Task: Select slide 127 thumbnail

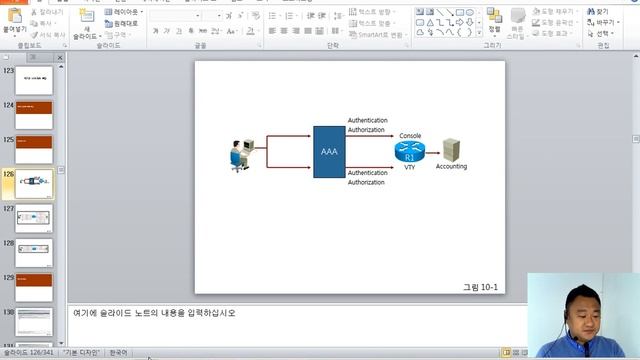Action: point(34,218)
